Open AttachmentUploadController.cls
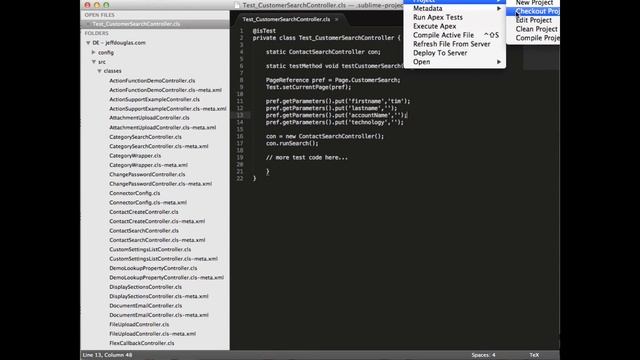Image resolution: width=640 pixels, height=360 pixels. click(x=149, y=118)
